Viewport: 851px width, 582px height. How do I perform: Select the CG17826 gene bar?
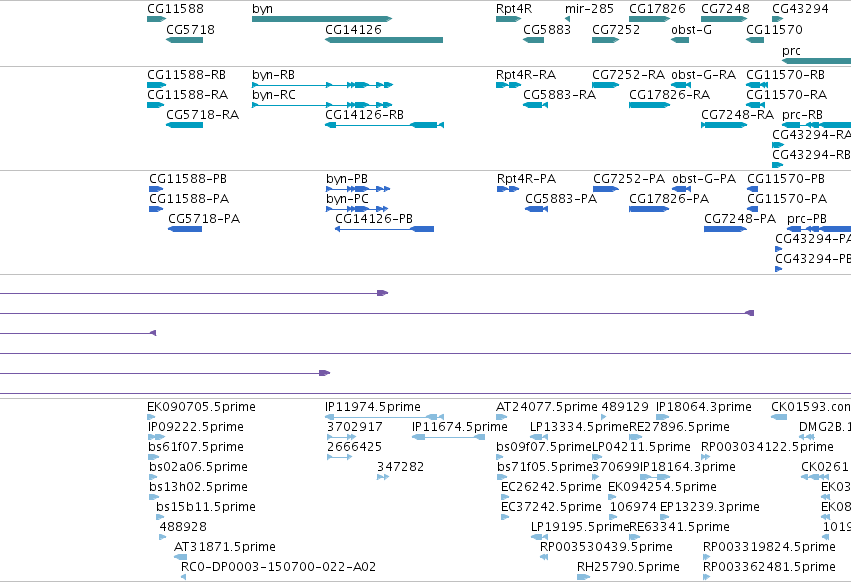(649, 19)
